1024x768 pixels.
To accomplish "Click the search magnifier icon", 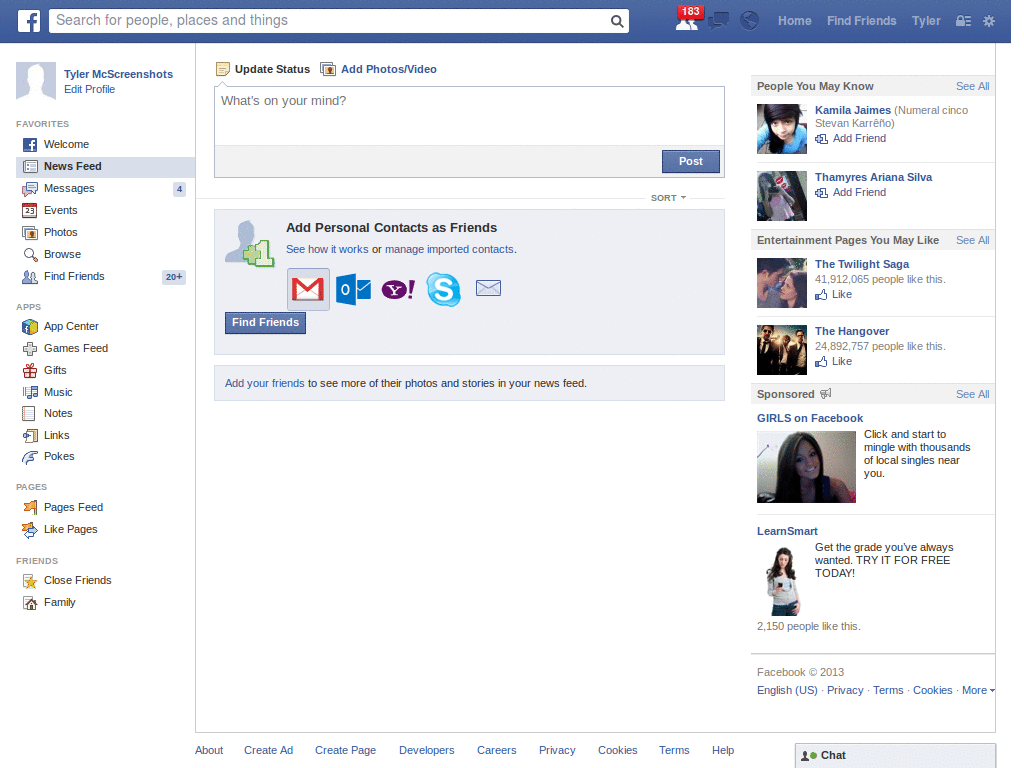I will click(616, 21).
